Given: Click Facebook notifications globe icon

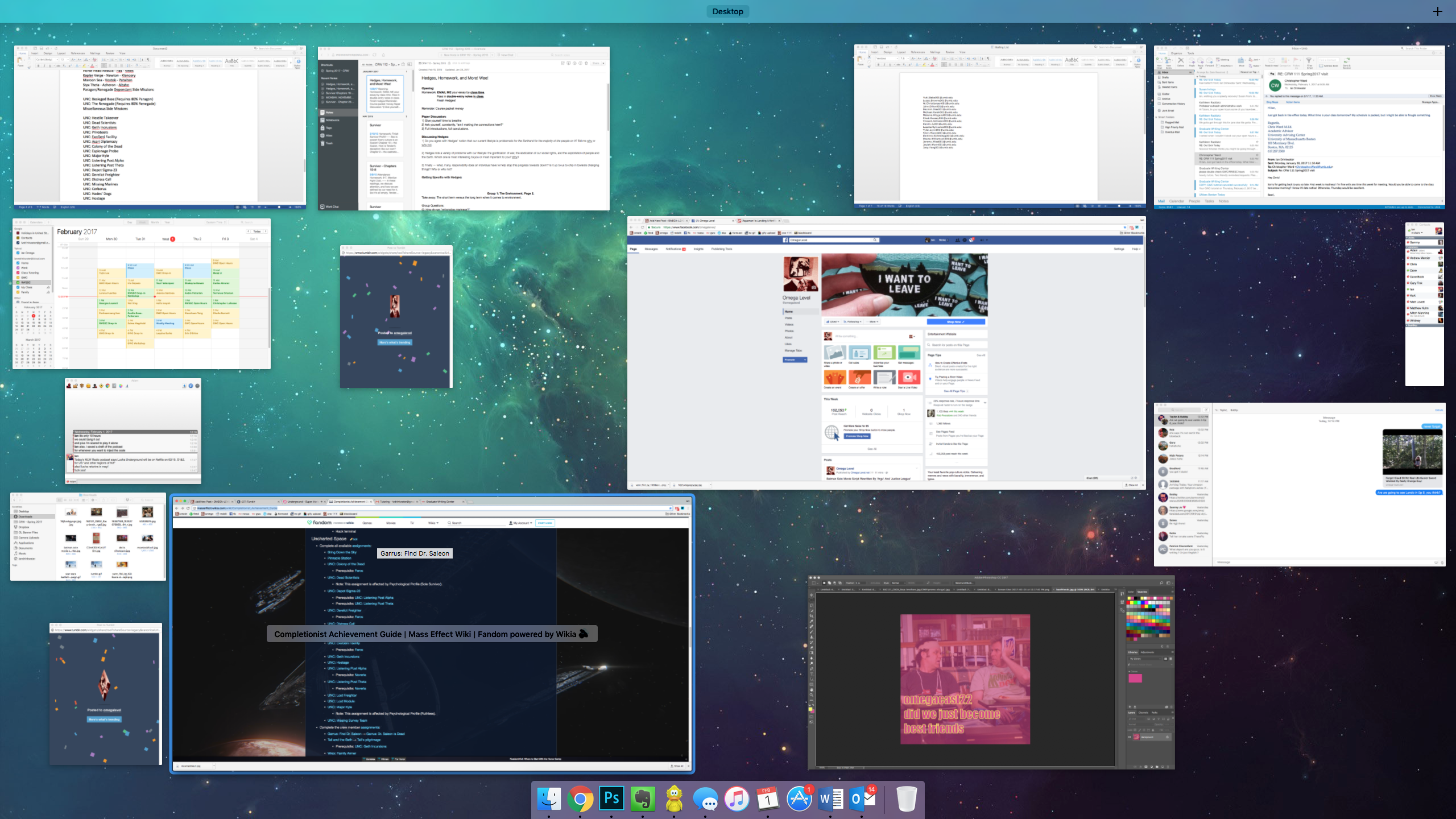Looking at the screenshot, I should (972, 240).
